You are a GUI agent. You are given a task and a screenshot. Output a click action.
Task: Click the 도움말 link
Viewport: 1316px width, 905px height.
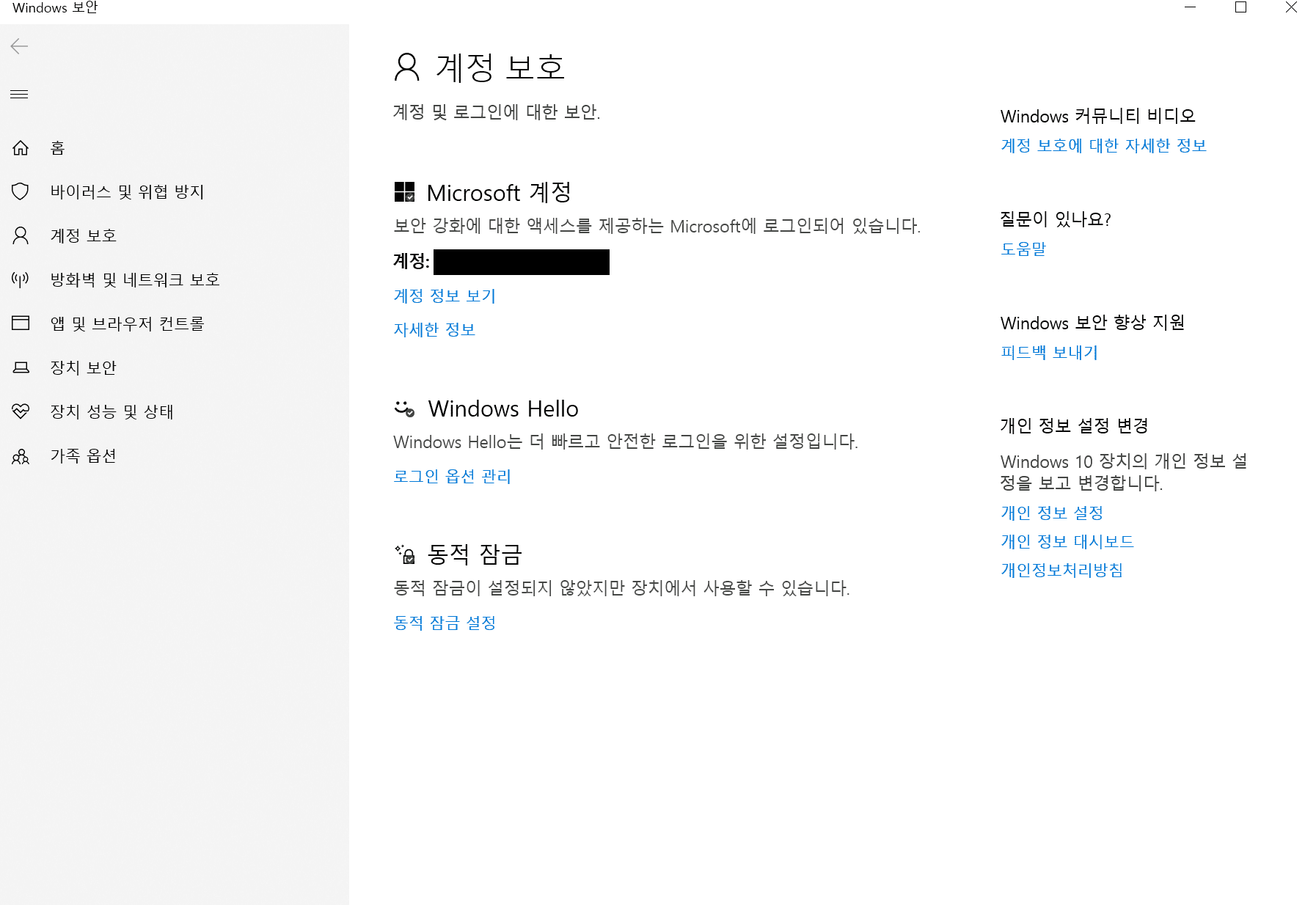click(x=1023, y=249)
